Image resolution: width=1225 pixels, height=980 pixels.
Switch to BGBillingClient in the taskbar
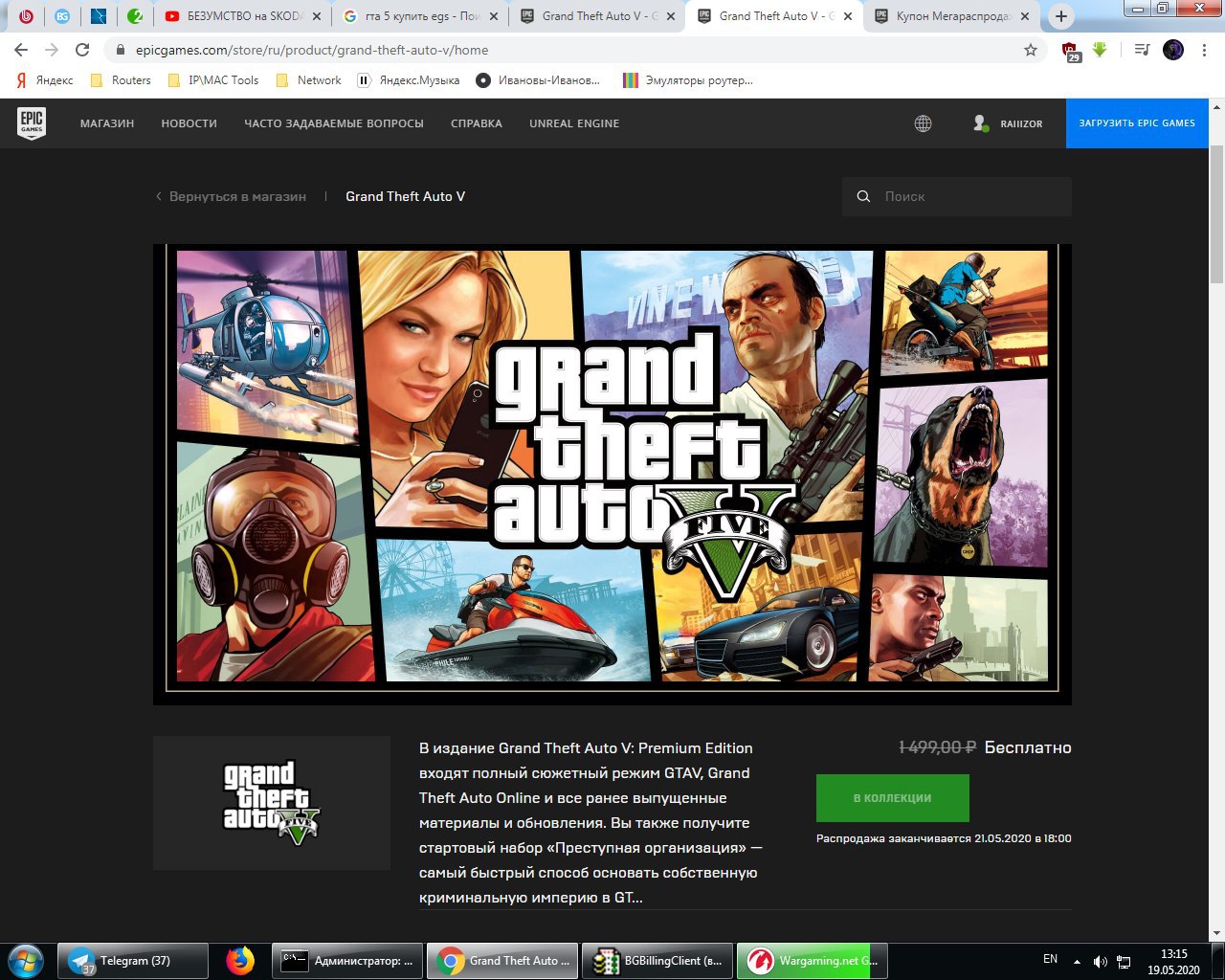tap(658, 961)
